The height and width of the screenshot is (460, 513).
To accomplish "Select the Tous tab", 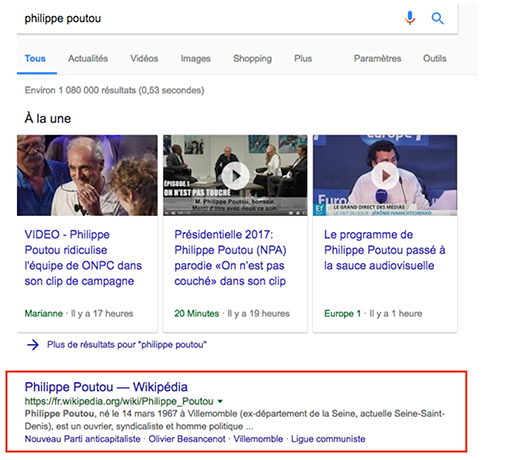I will 35,58.
